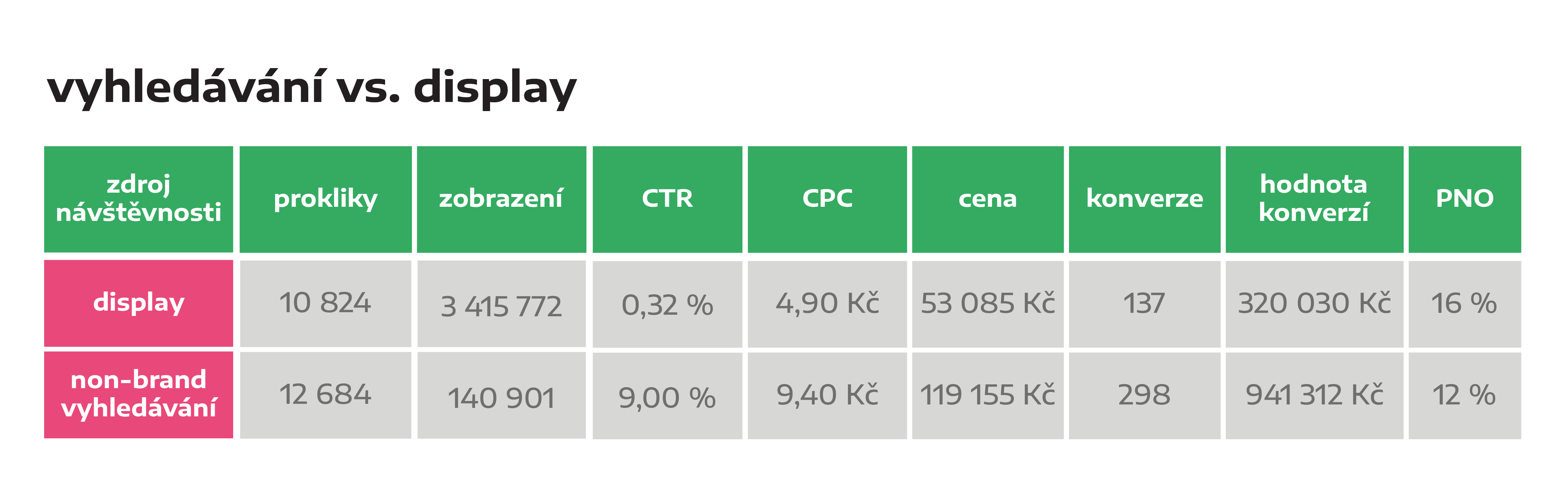Select the 'zdroj návštěvnosti' header cell
Viewport: 1568px width, 497px height.
(x=139, y=199)
